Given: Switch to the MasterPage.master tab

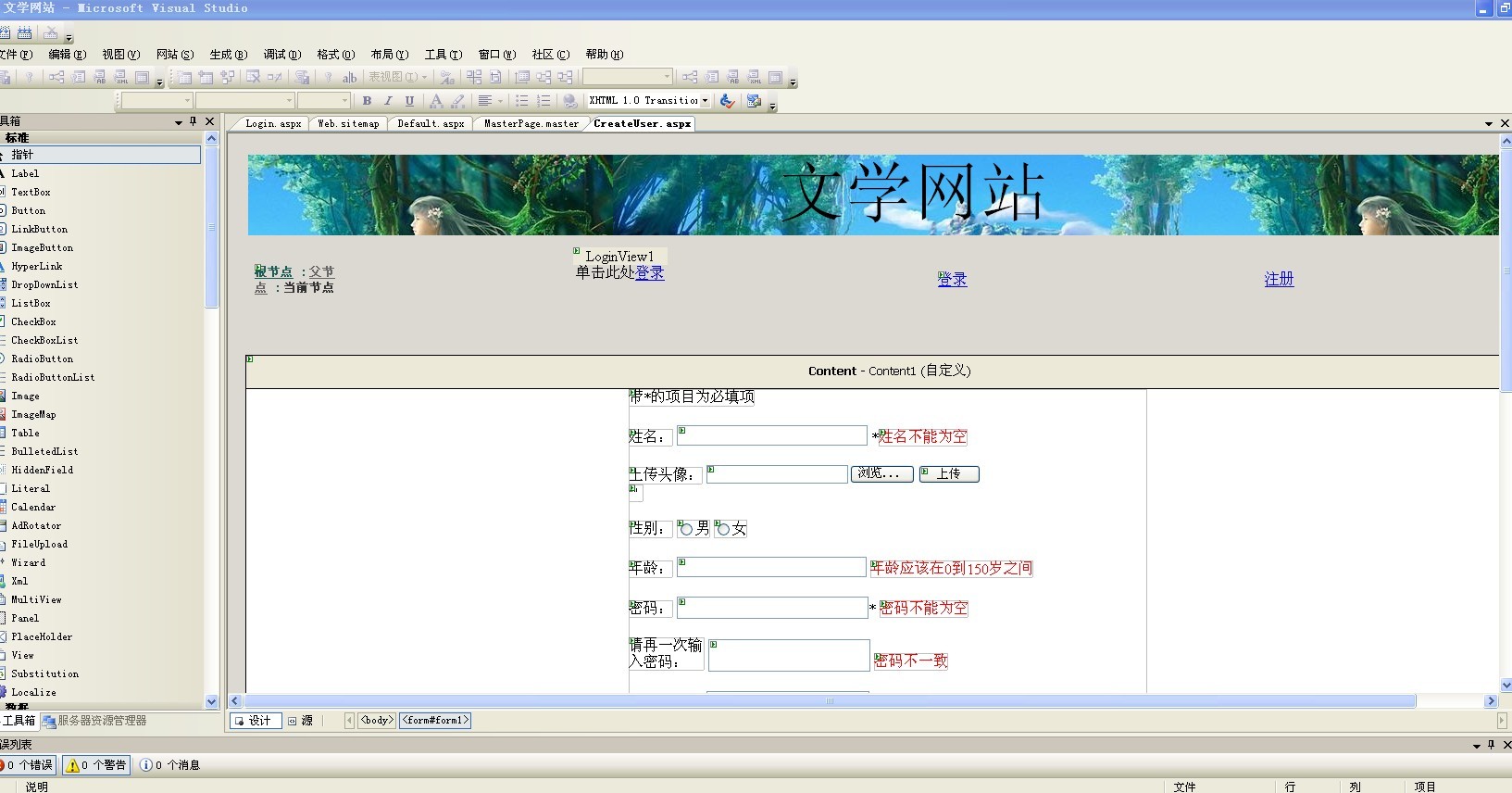Looking at the screenshot, I should point(531,123).
